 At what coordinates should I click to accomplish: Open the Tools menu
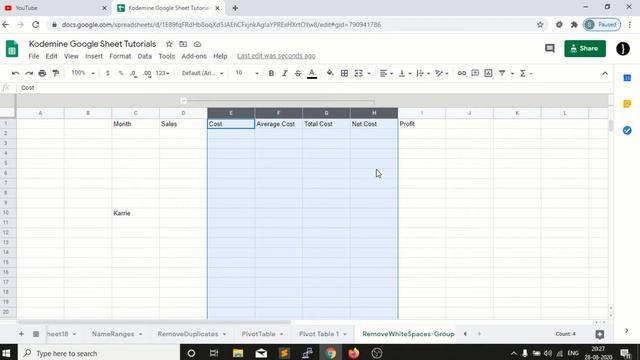(167, 56)
